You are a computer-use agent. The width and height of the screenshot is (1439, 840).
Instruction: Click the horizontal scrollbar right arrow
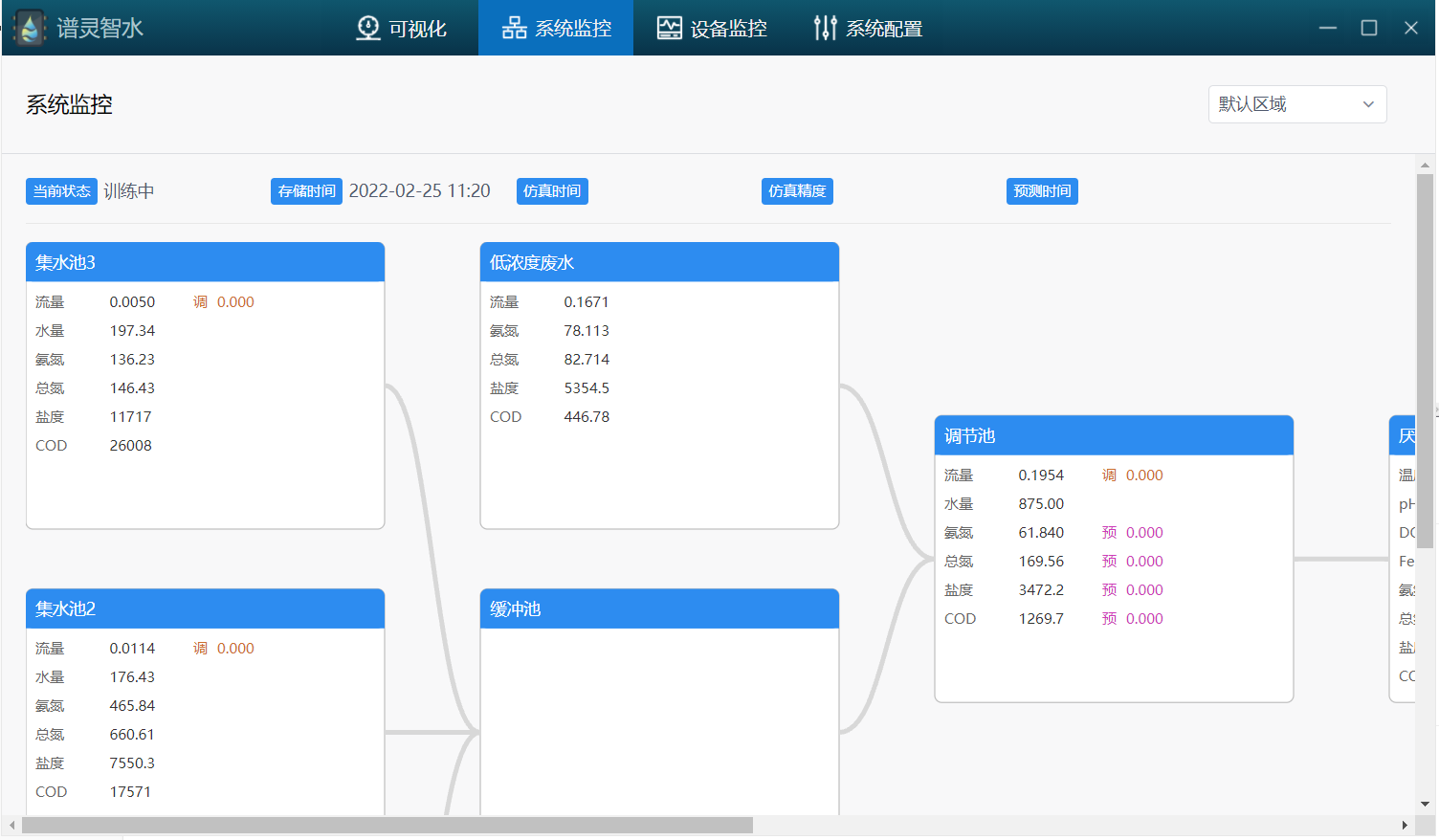tap(1405, 825)
